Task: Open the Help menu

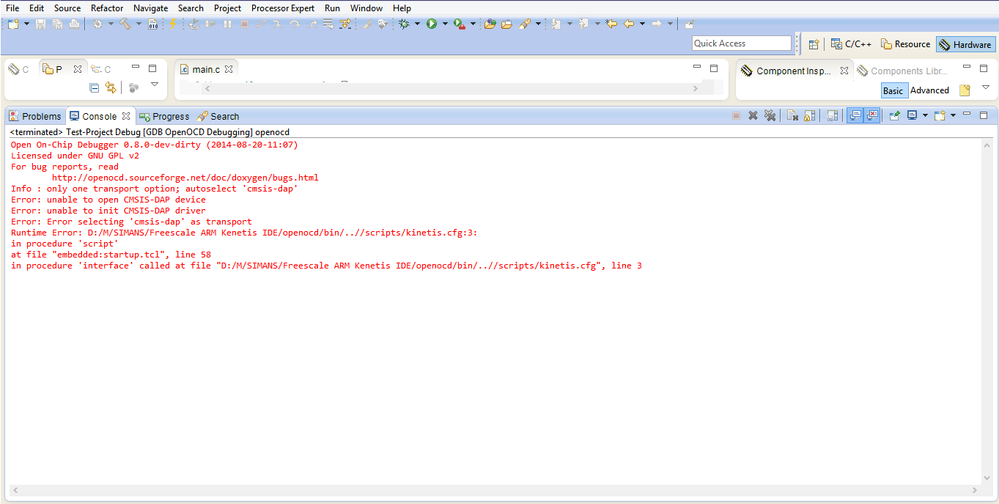Action: (x=401, y=8)
